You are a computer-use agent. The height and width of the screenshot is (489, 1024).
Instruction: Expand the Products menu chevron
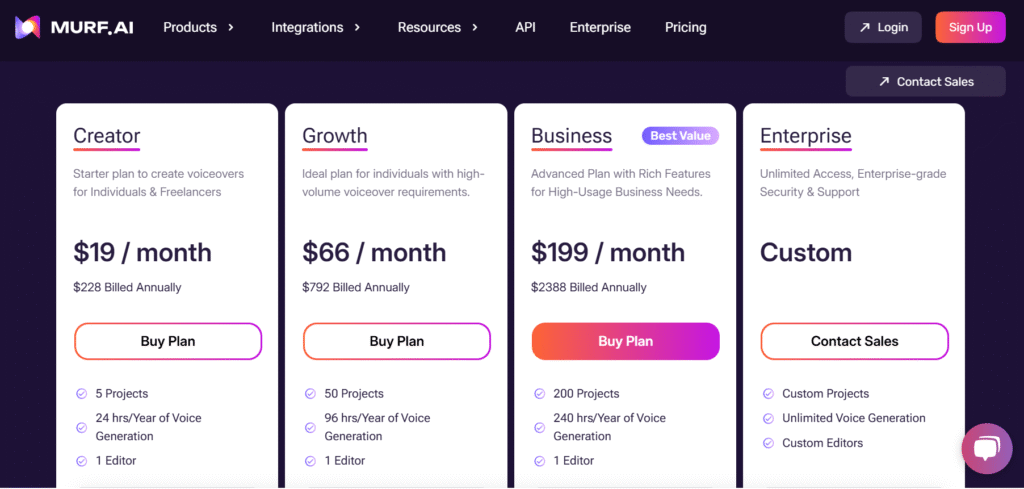click(231, 27)
